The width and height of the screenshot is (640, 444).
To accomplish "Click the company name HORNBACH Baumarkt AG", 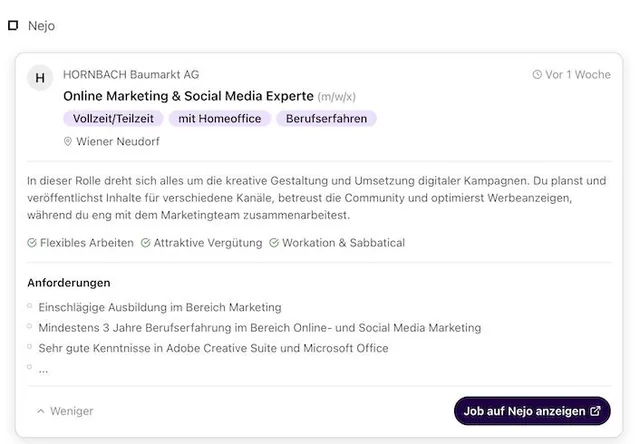I will (x=131, y=75).
